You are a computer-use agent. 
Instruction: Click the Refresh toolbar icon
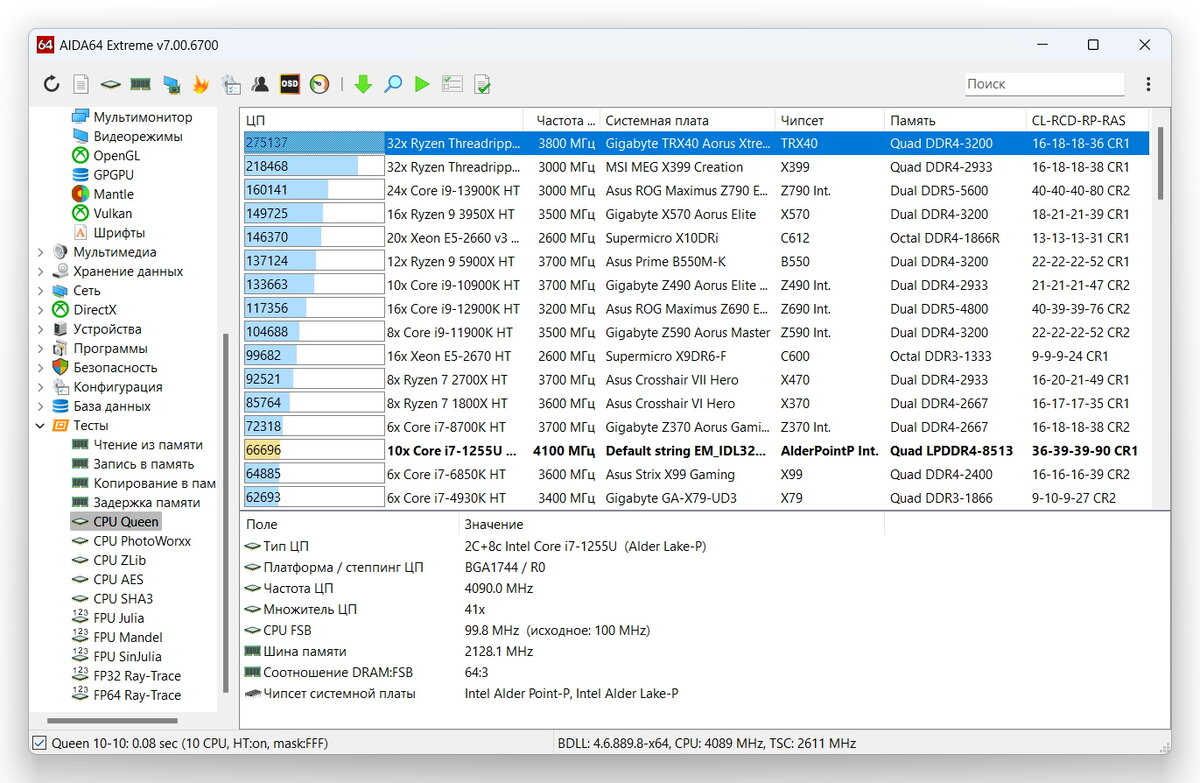[51, 85]
